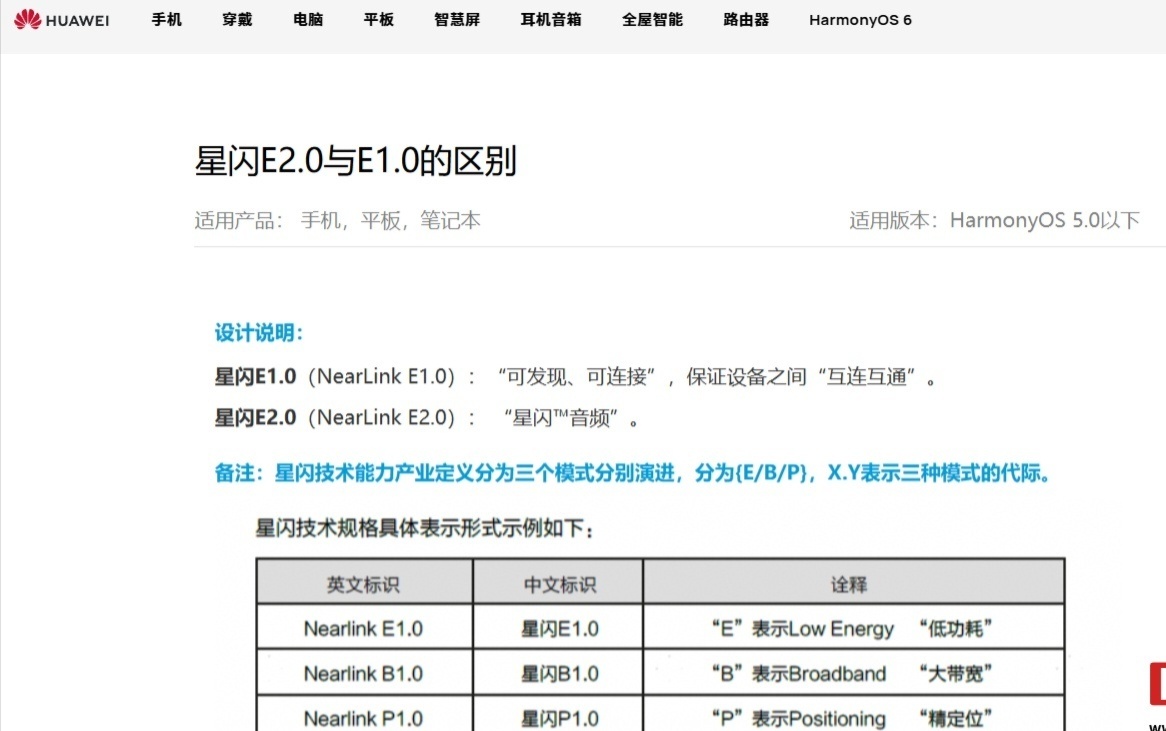Open the 平板 menu
Screen dimensions: 1166x731
(379, 20)
